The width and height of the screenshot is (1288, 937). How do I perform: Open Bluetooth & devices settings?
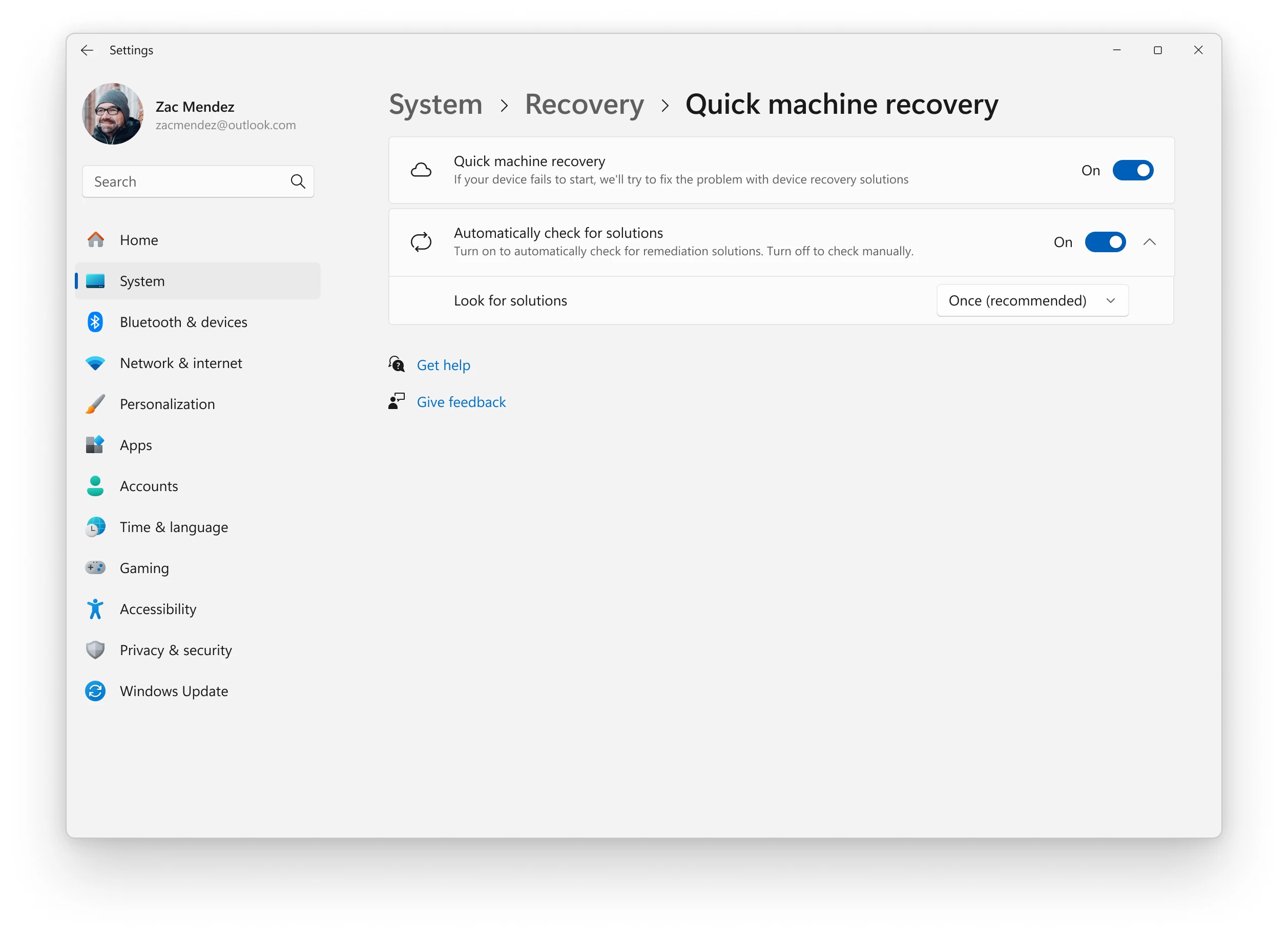click(x=183, y=321)
